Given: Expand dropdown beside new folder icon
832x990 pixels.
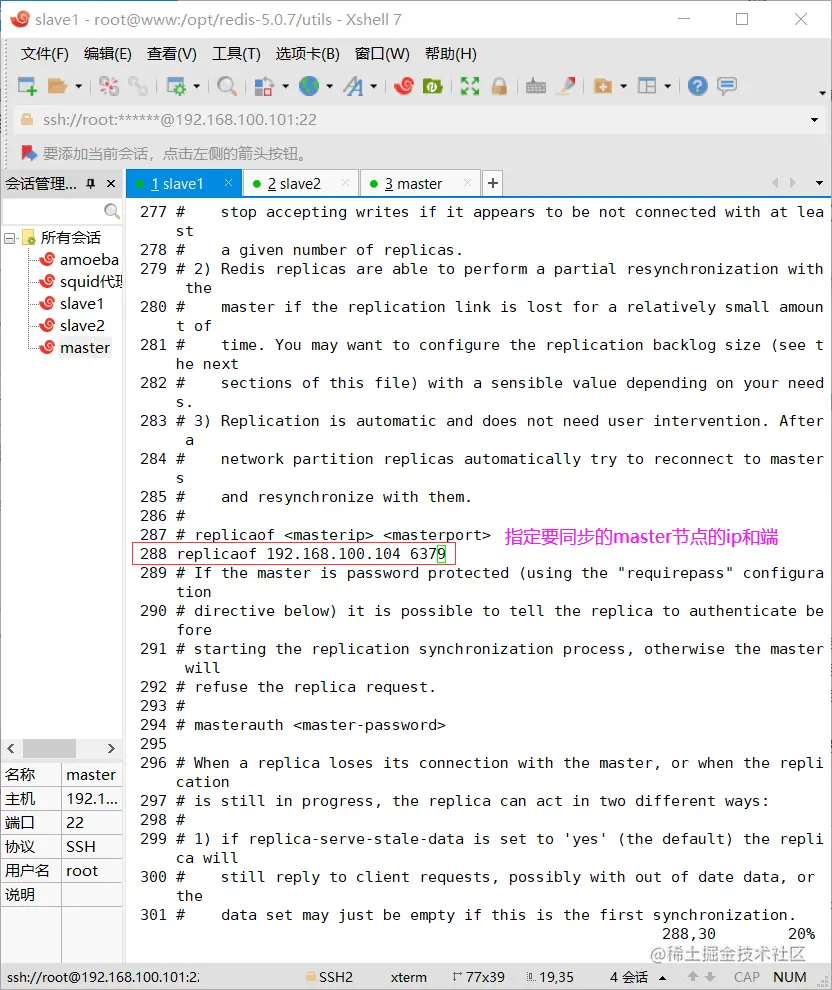Looking at the screenshot, I should [x=624, y=86].
